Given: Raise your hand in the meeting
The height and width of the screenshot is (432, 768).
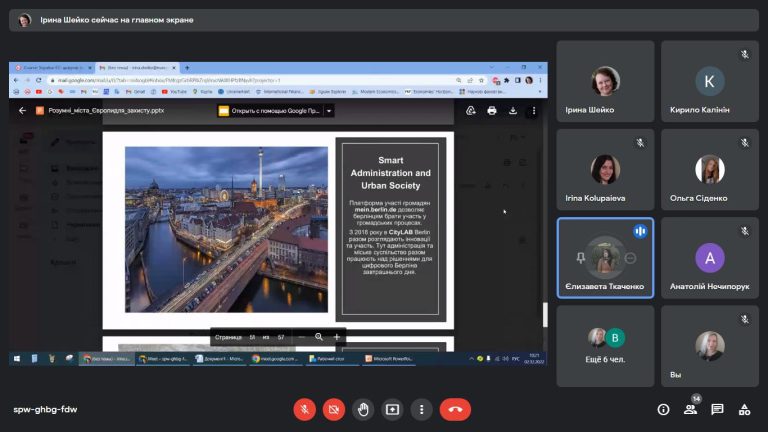Looking at the screenshot, I should tap(363, 409).
